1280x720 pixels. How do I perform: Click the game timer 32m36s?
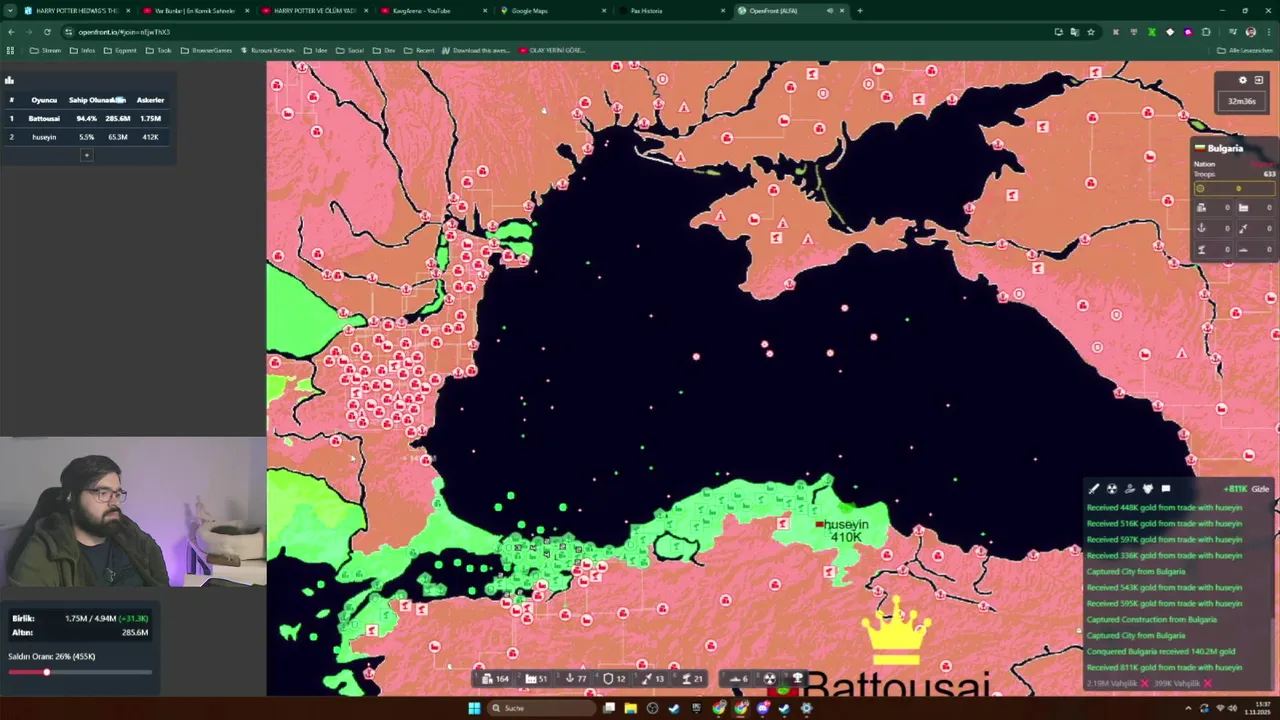1242,101
